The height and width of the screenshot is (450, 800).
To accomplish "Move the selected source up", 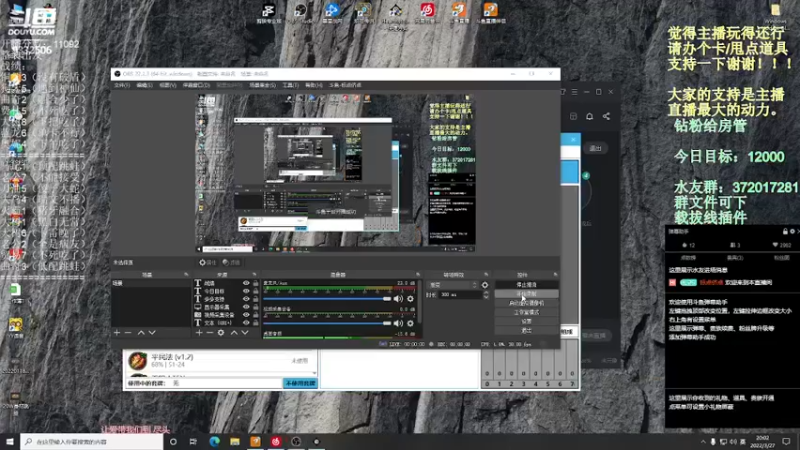I will click(x=234, y=333).
